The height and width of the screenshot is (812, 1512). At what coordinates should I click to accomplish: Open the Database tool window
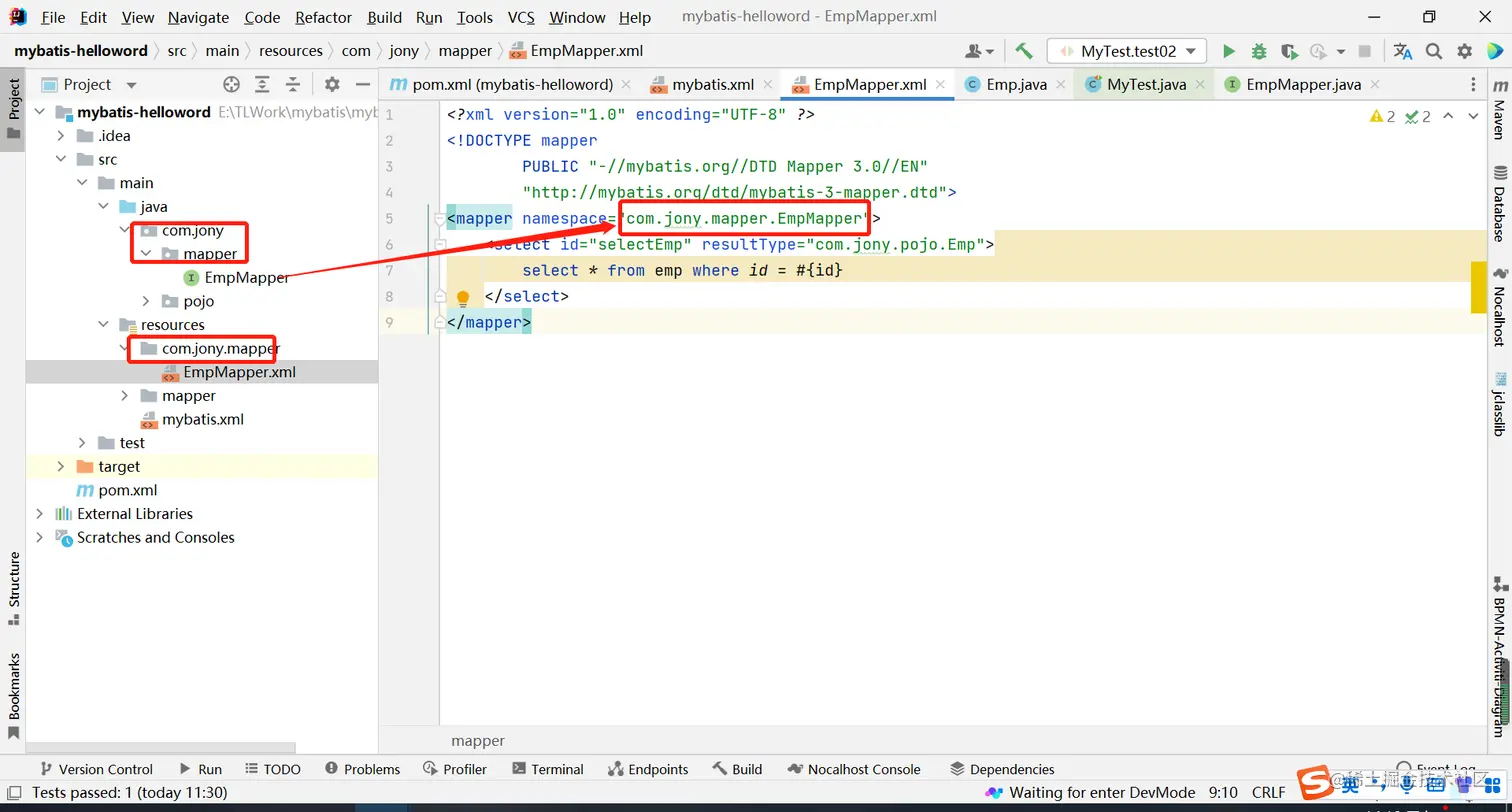tap(1499, 203)
